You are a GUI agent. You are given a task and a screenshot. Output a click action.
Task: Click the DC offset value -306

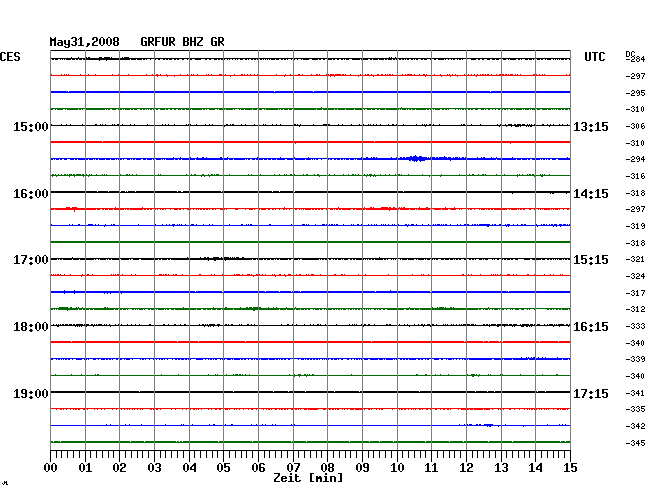(635, 126)
